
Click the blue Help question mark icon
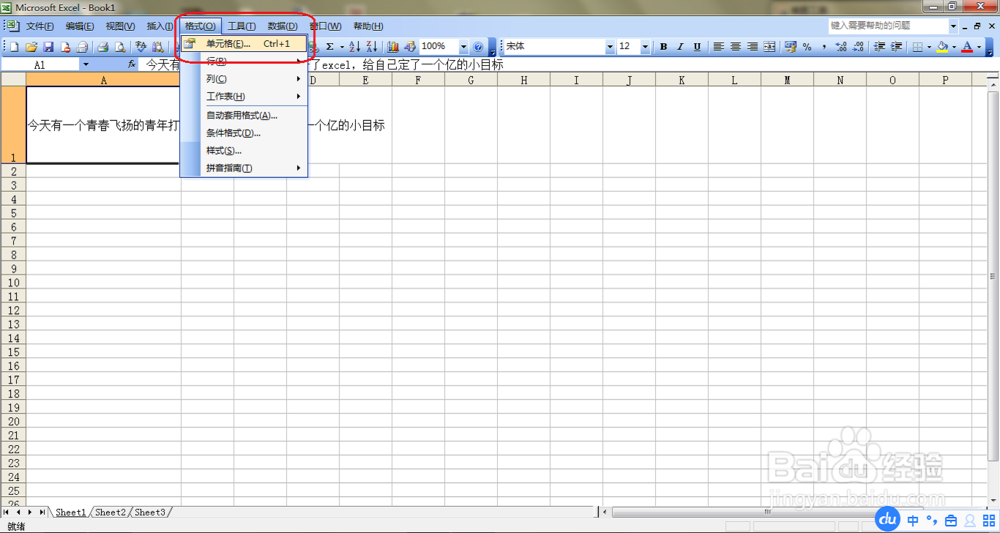tap(478, 47)
